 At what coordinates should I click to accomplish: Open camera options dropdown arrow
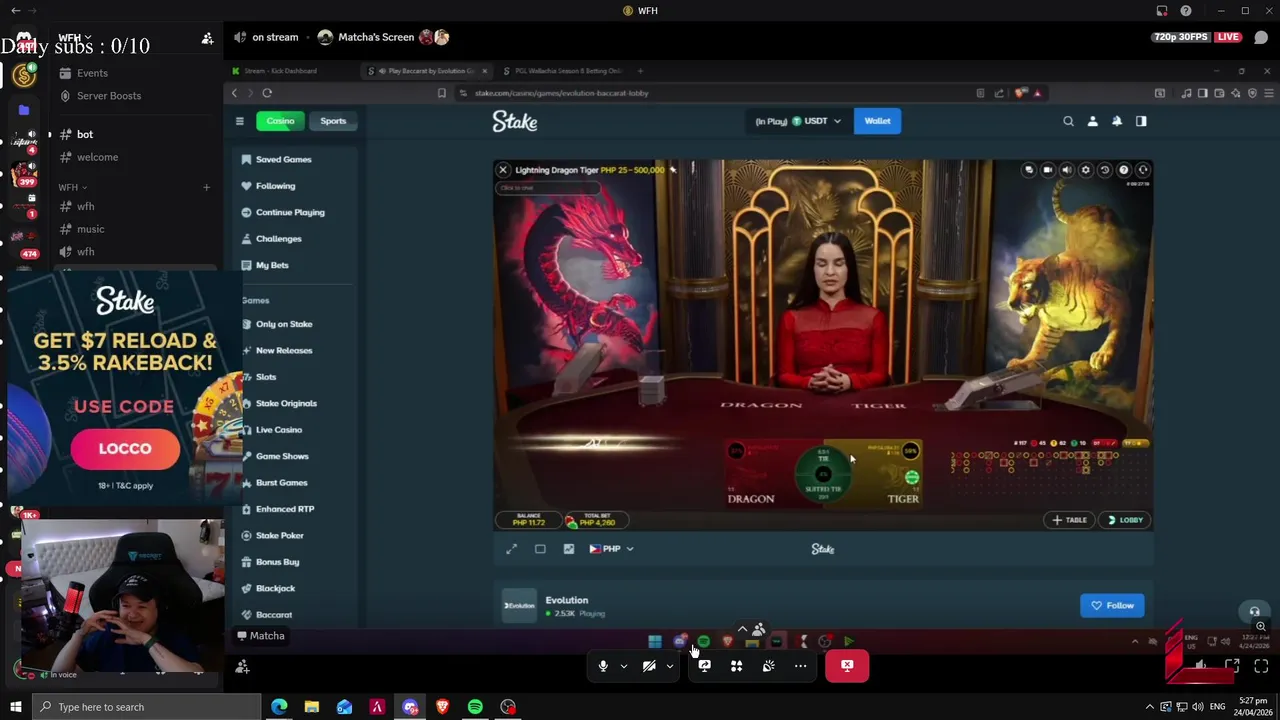coord(670,666)
